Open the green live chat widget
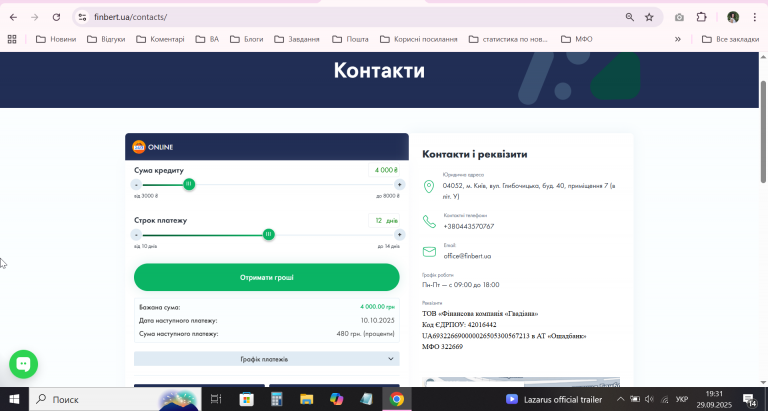This screenshot has width=768, height=411. point(24,364)
